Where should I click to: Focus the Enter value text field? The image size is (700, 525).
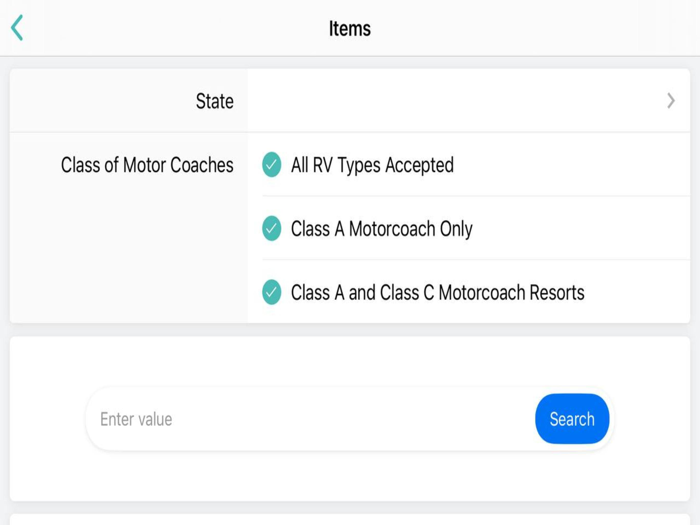(x=310, y=419)
